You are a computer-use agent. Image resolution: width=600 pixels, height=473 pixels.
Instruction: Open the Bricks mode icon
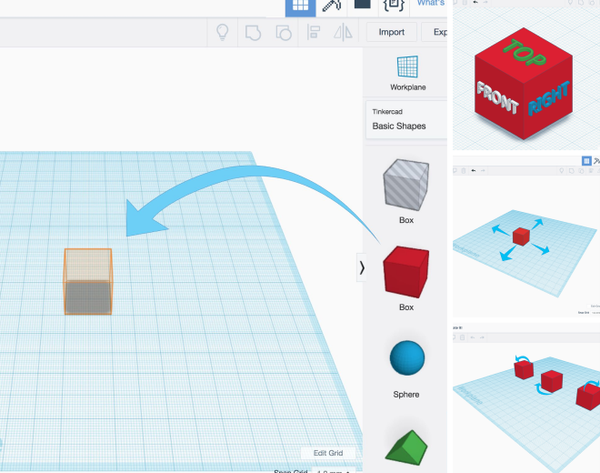click(x=362, y=6)
